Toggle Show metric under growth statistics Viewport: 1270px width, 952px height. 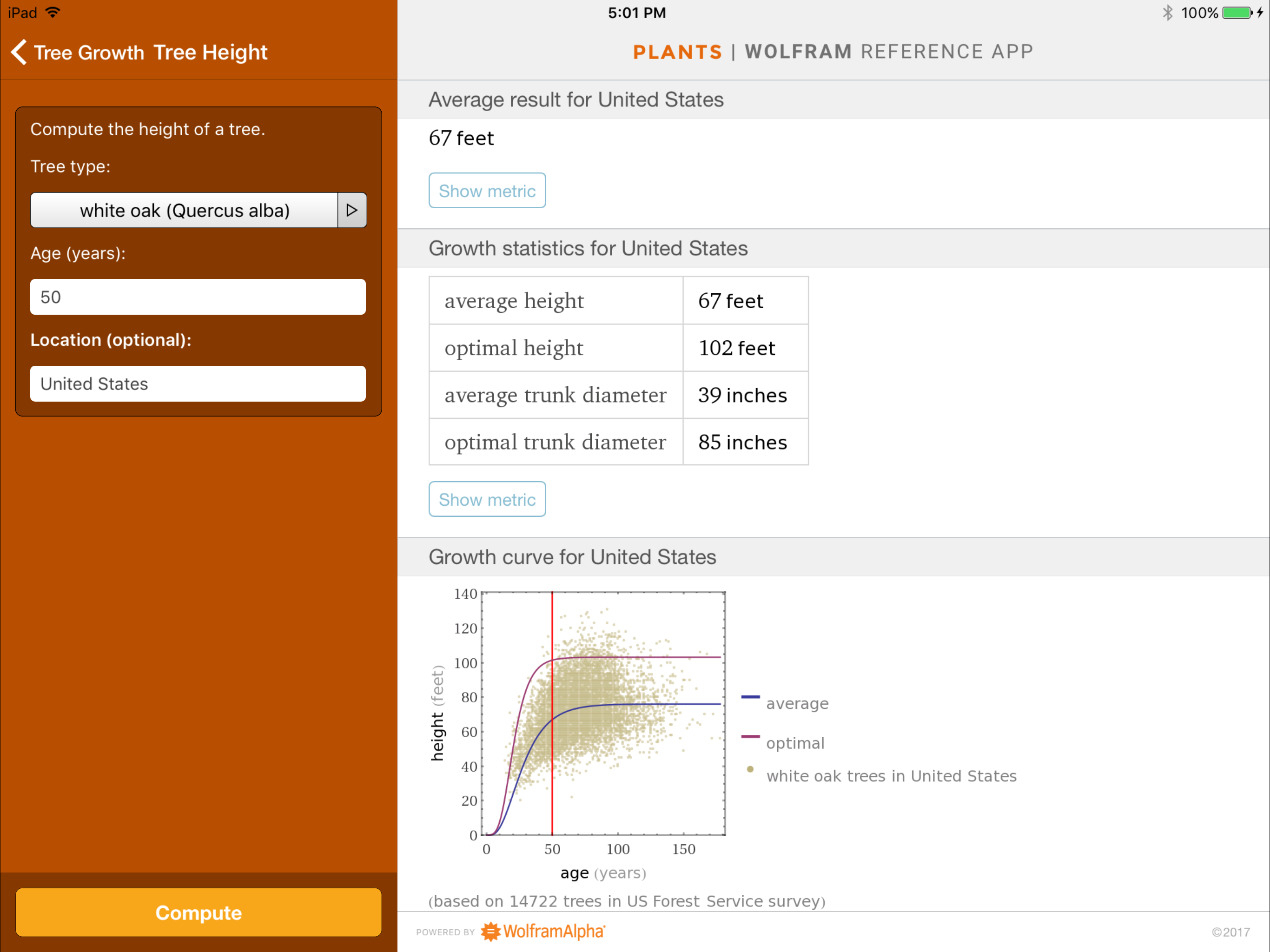pos(487,499)
